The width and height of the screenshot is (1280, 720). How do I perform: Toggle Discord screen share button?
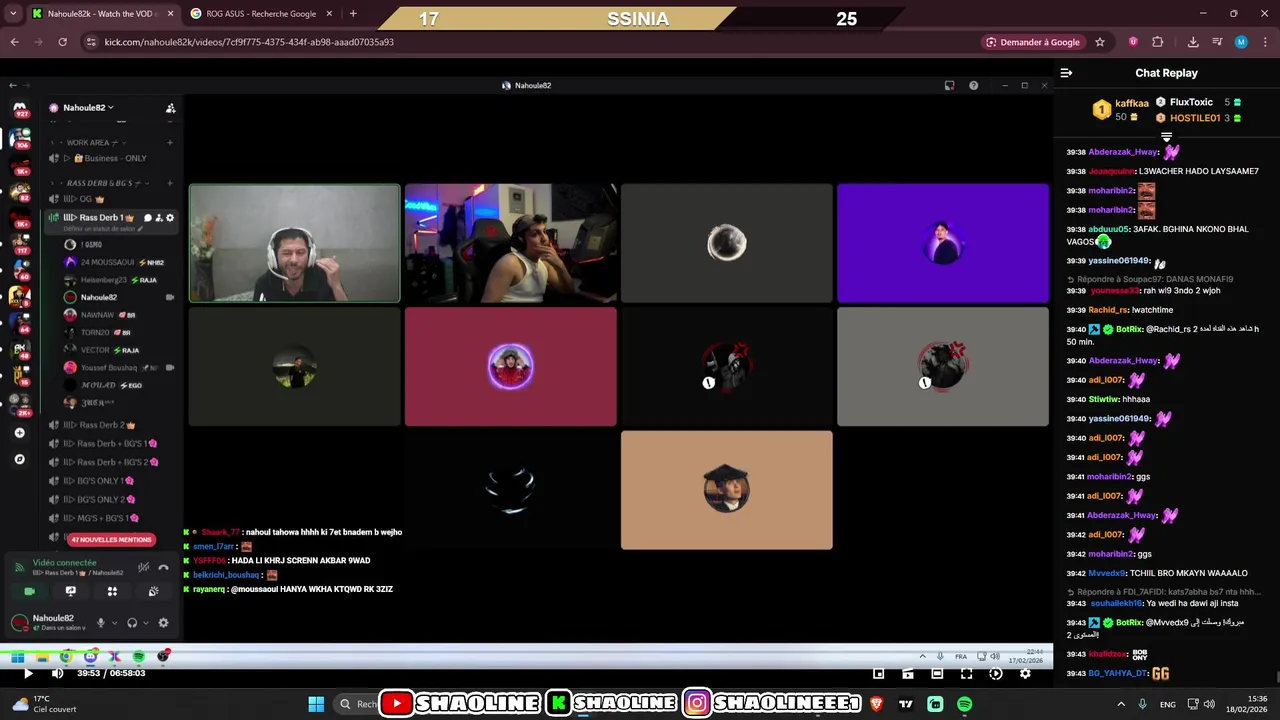70,591
